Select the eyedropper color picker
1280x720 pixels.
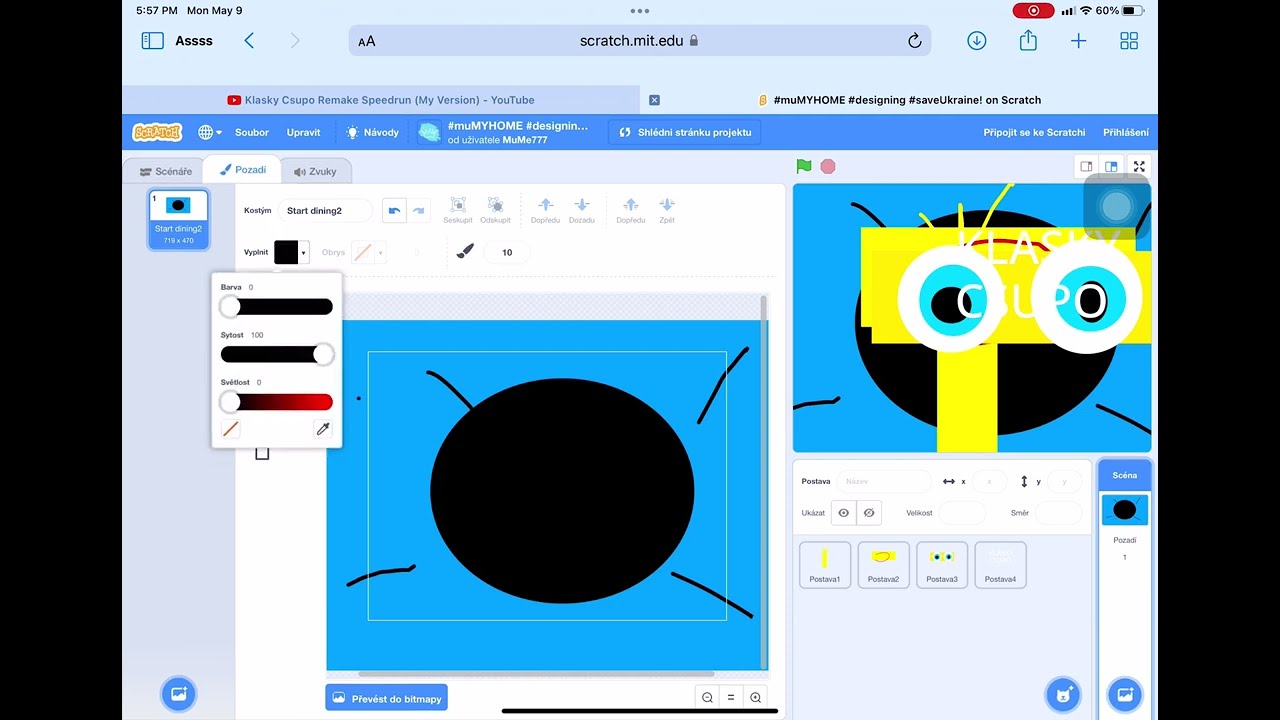[x=323, y=429]
